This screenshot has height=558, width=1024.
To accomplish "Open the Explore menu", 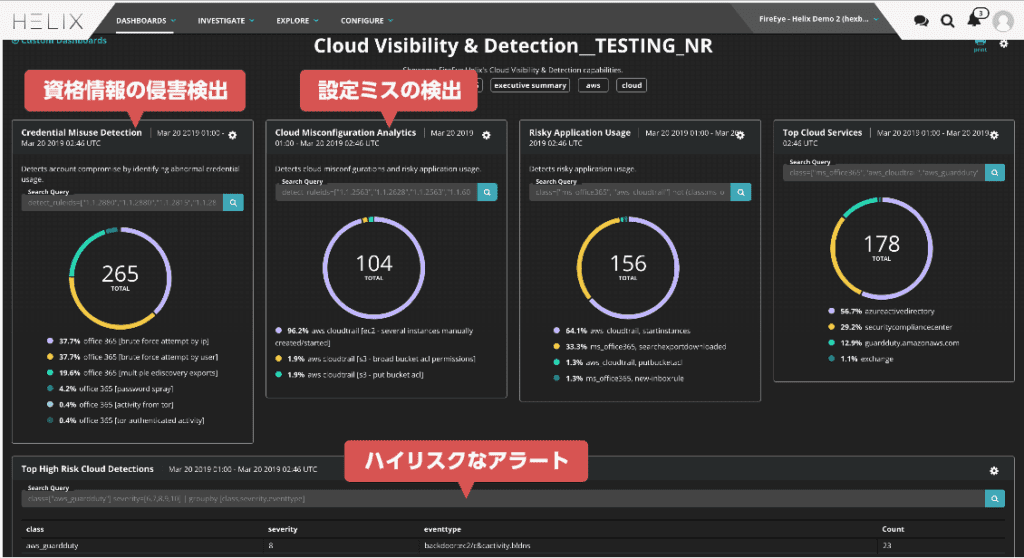I will pyautogui.click(x=297, y=21).
